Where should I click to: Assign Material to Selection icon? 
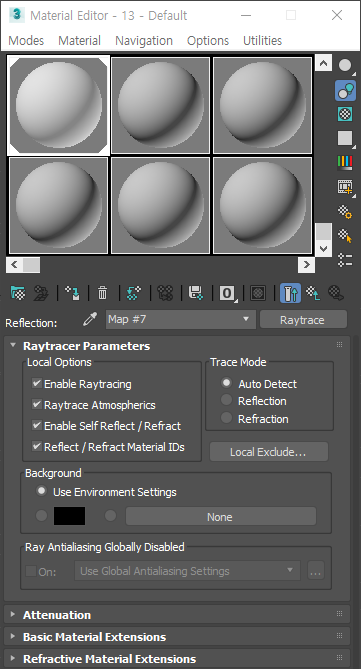(x=72, y=293)
